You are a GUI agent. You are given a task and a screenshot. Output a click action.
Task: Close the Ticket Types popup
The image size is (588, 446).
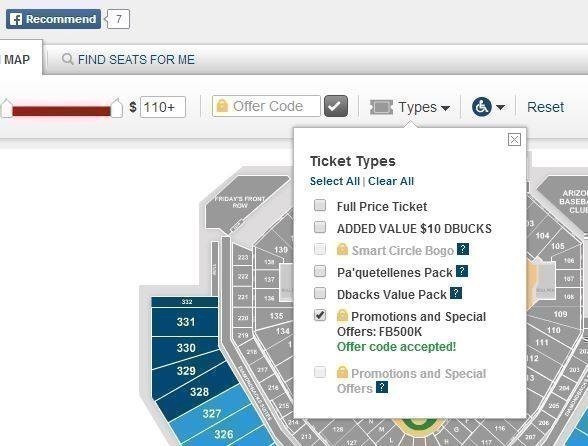514,140
